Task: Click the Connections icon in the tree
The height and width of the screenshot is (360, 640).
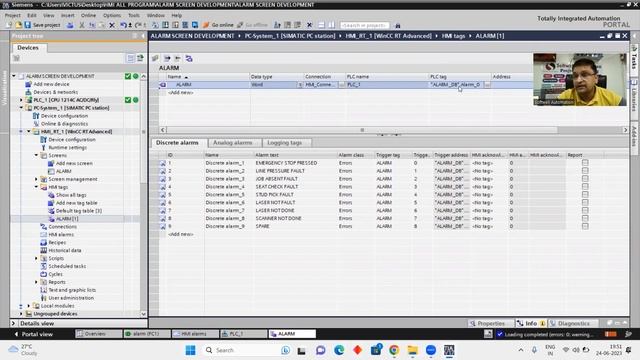Action: 43,227
